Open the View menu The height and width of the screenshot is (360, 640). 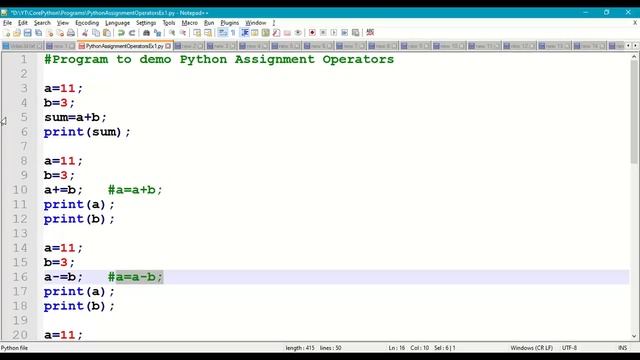pos(62,23)
